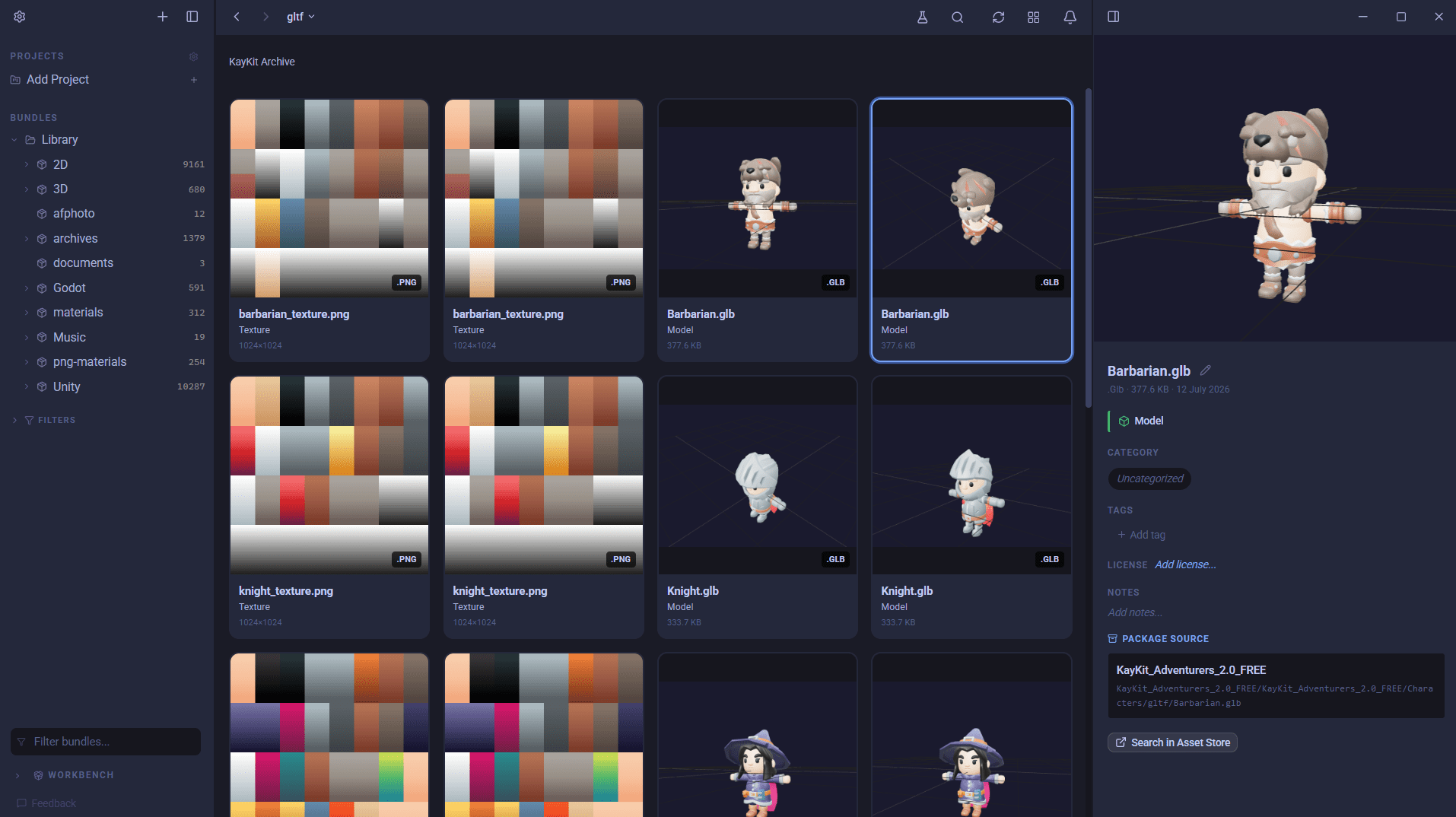Open first Barbarian.glb model card
The height and width of the screenshot is (817, 1456).
758,230
